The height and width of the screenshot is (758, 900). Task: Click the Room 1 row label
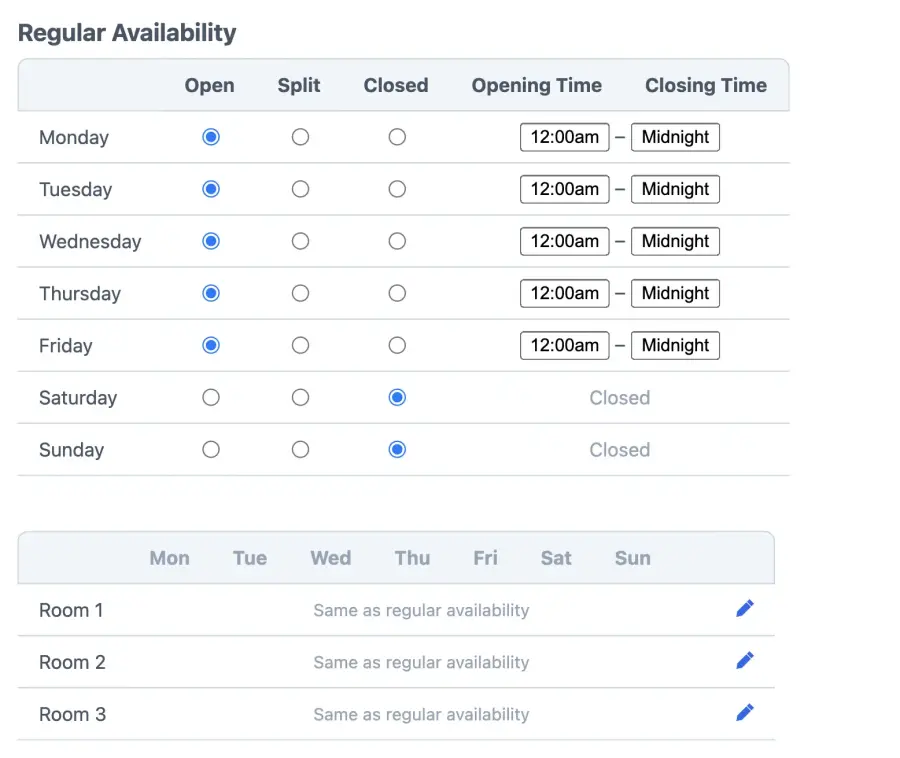point(71,610)
